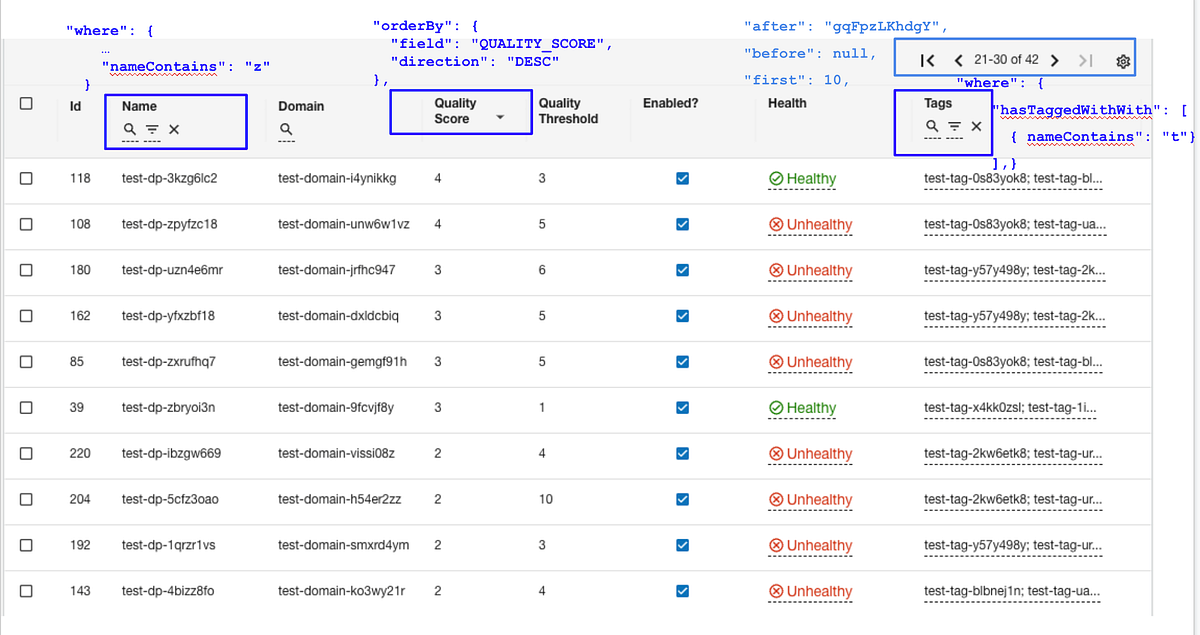This screenshot has height=635, width=1200.
Task: Open tags cell for test-dp-3kzg6lc2
Action: (1015, 178)
